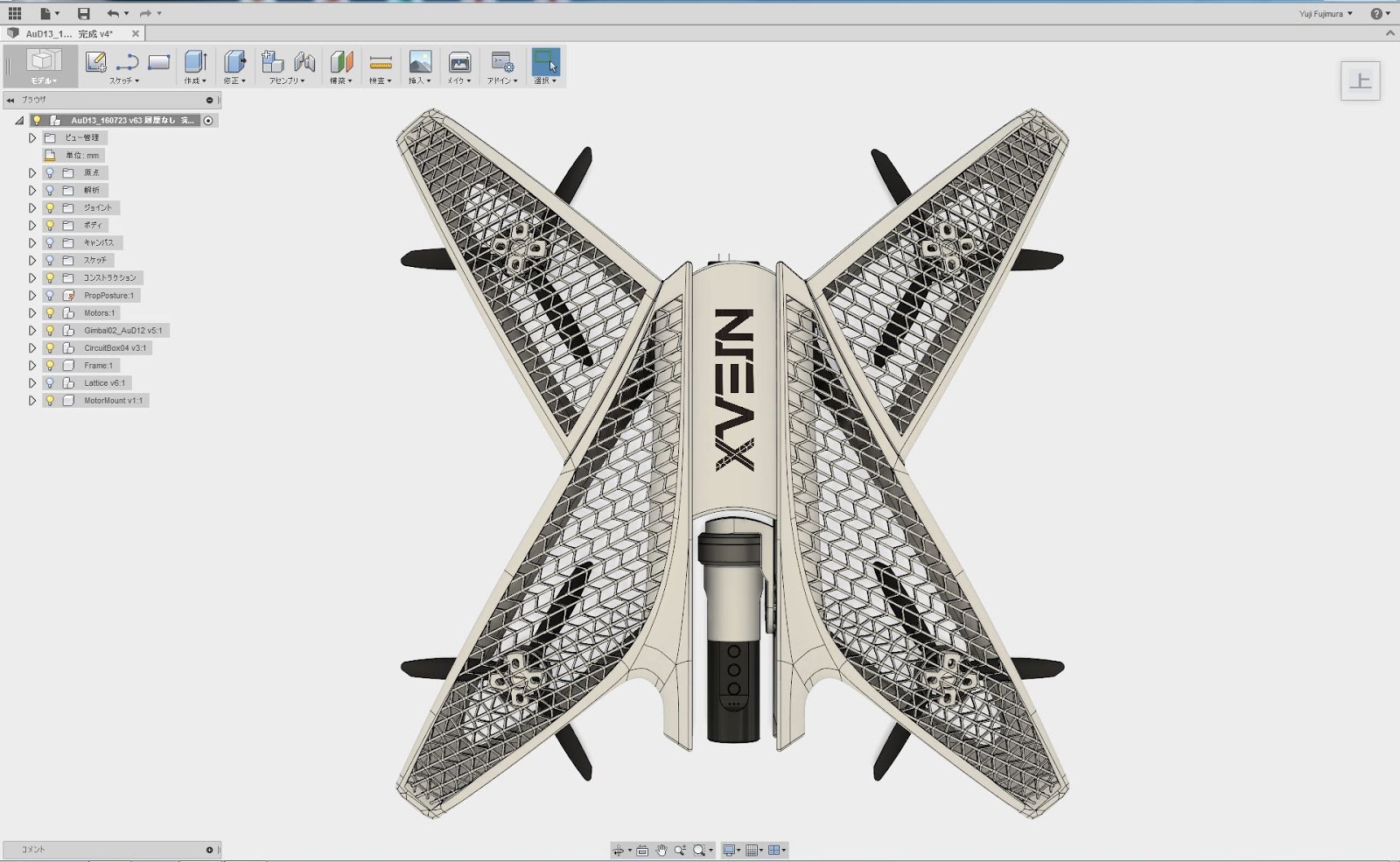Select the Inspect (検査) measure tool icon
The height and width of the screenshot is (862, 1400).
click(380, 62)
